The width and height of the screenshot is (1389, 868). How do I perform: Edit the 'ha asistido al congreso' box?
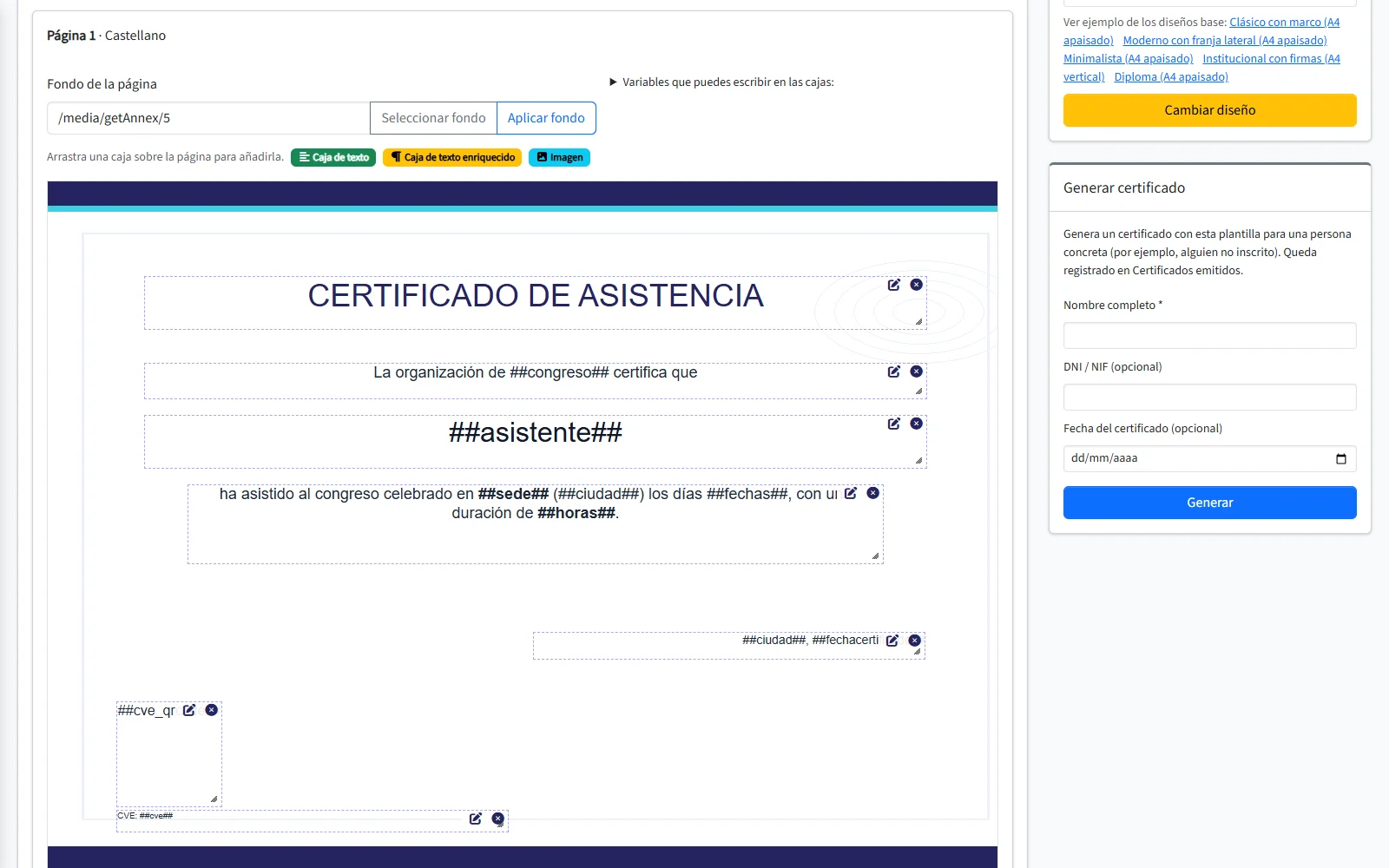850,493
